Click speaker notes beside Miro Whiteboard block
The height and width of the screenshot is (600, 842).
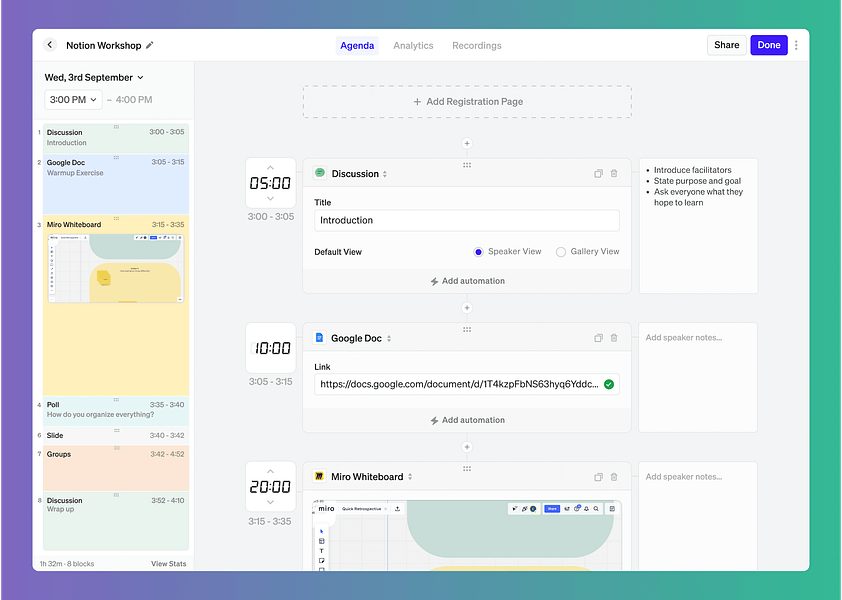pyautogui.click(x=698, y=516)
